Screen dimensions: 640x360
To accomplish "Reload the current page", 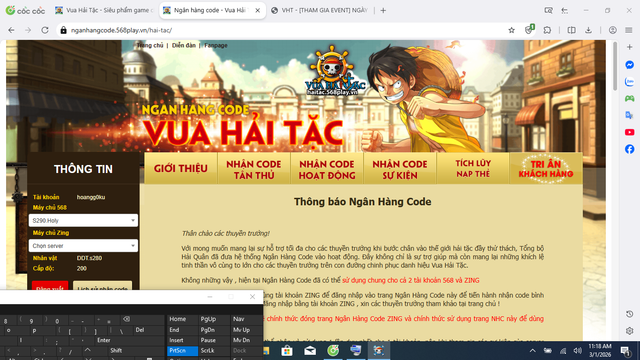I will (x=45, y=30).
